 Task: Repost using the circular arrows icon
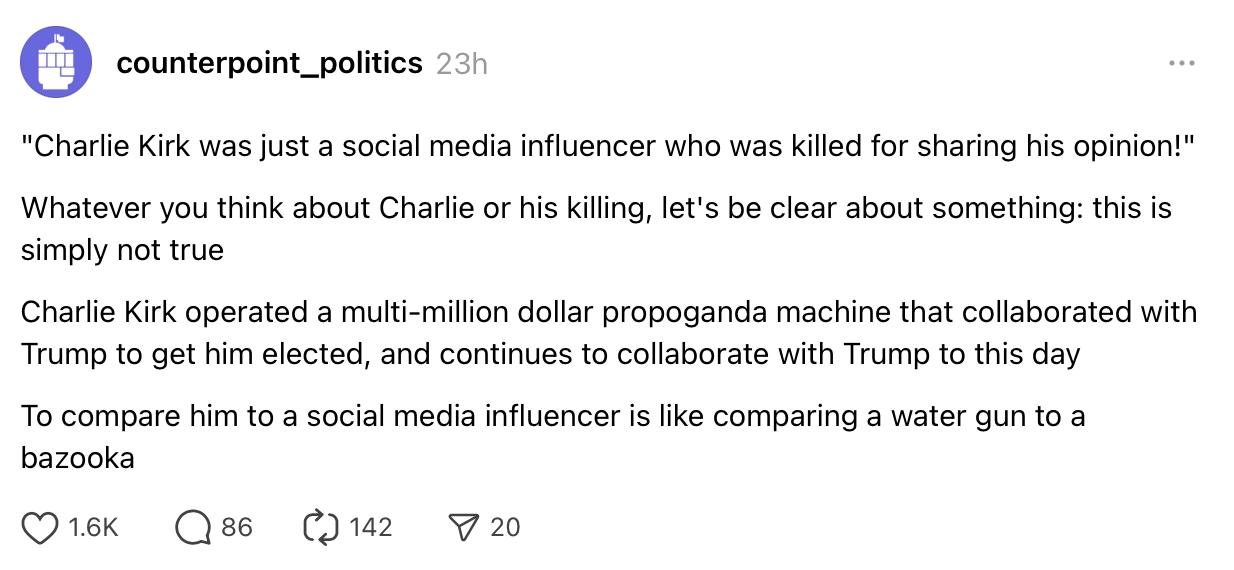pos(322,527)
